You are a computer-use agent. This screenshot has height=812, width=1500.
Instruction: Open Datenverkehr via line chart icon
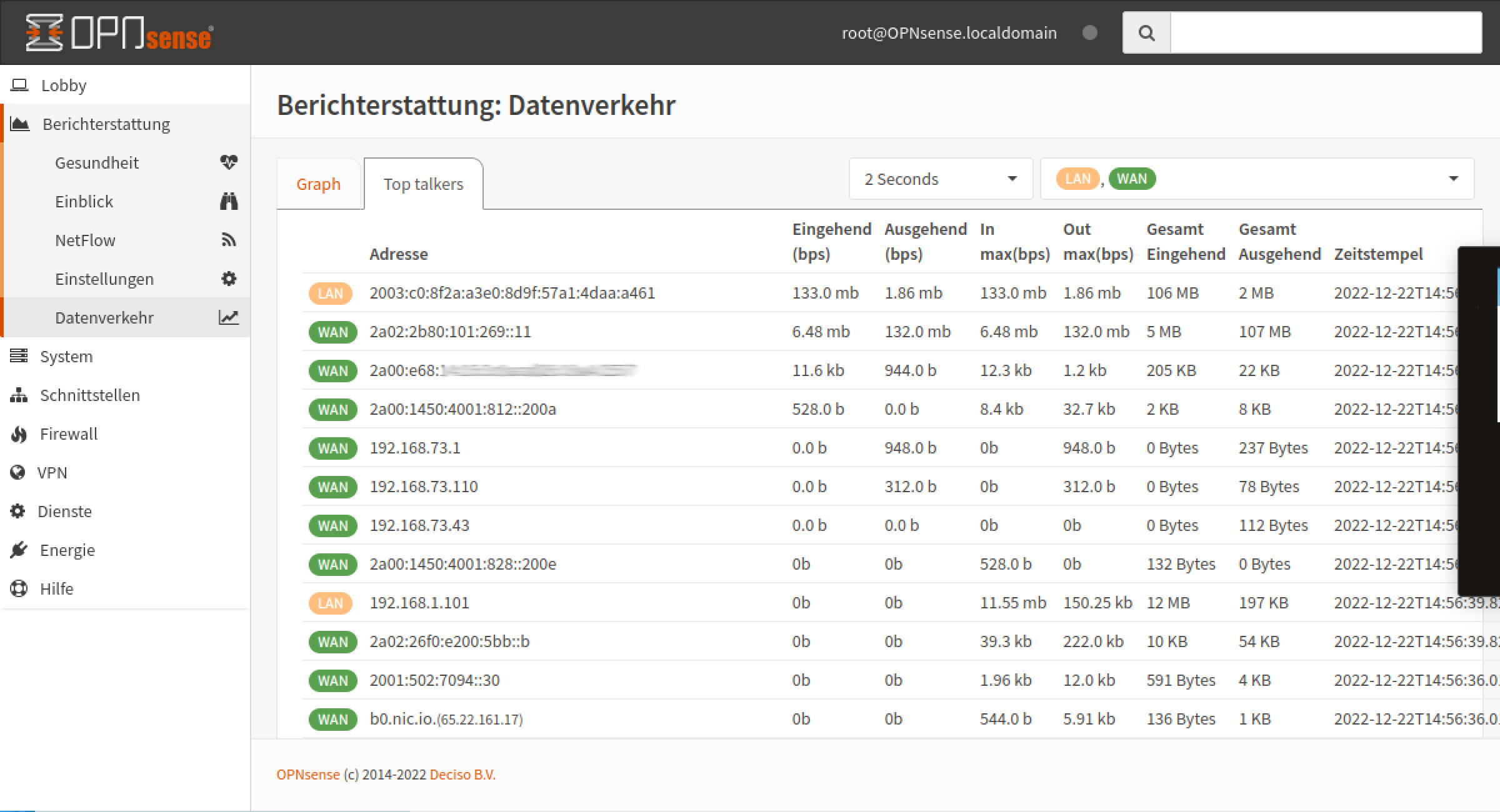[229, 317]
